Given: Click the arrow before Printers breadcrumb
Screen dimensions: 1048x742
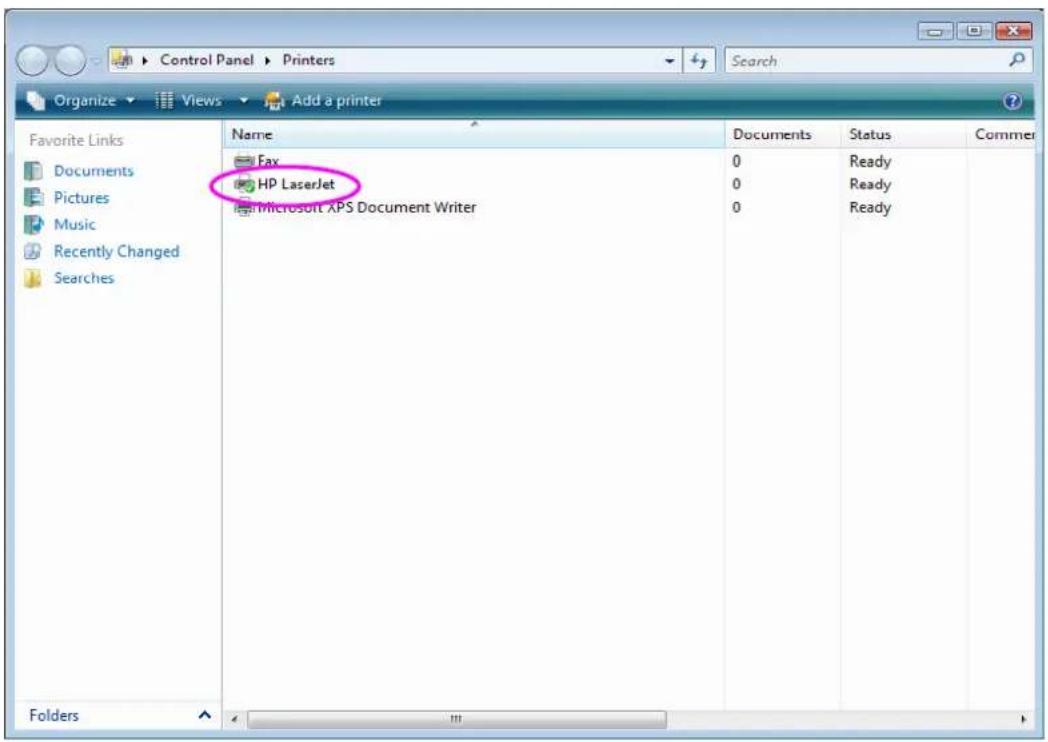Looking at the screenshot, I should point(267,60).
